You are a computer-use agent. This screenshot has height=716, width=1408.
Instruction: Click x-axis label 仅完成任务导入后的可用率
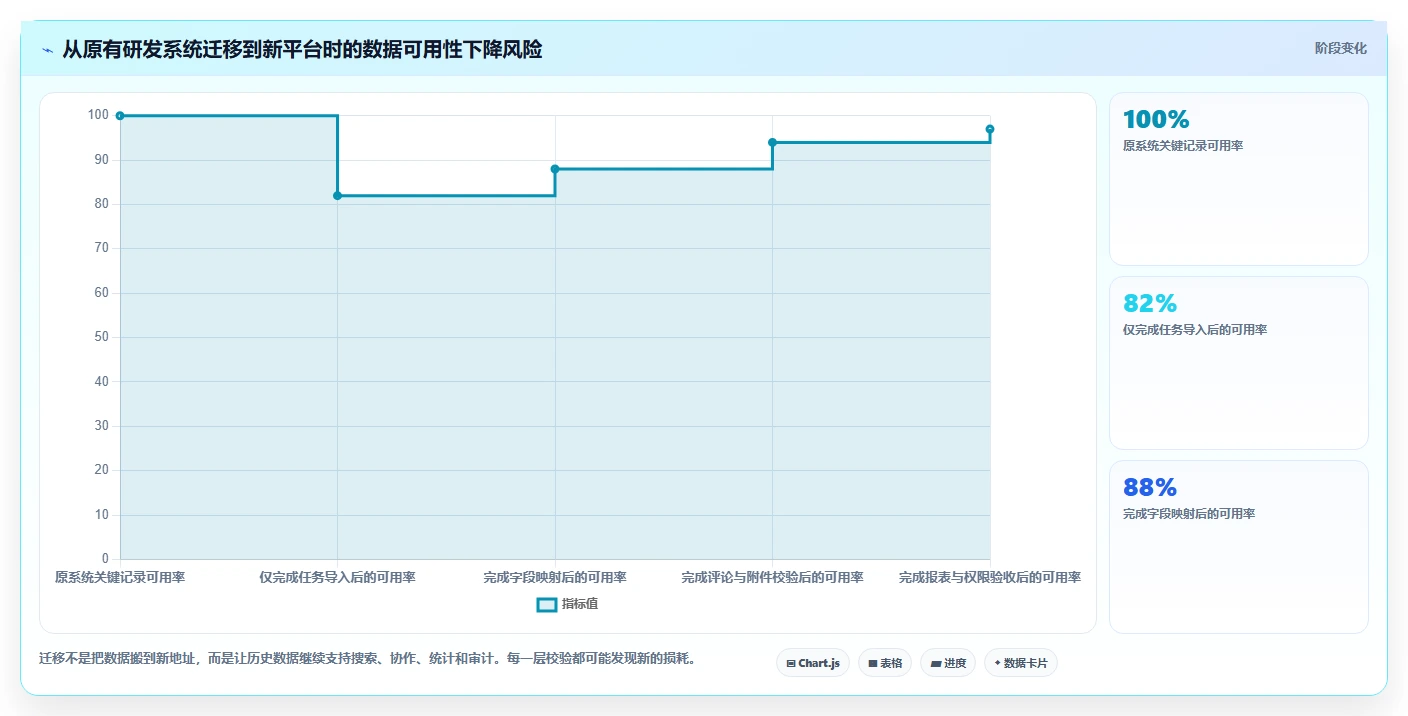tap(337, 577)
